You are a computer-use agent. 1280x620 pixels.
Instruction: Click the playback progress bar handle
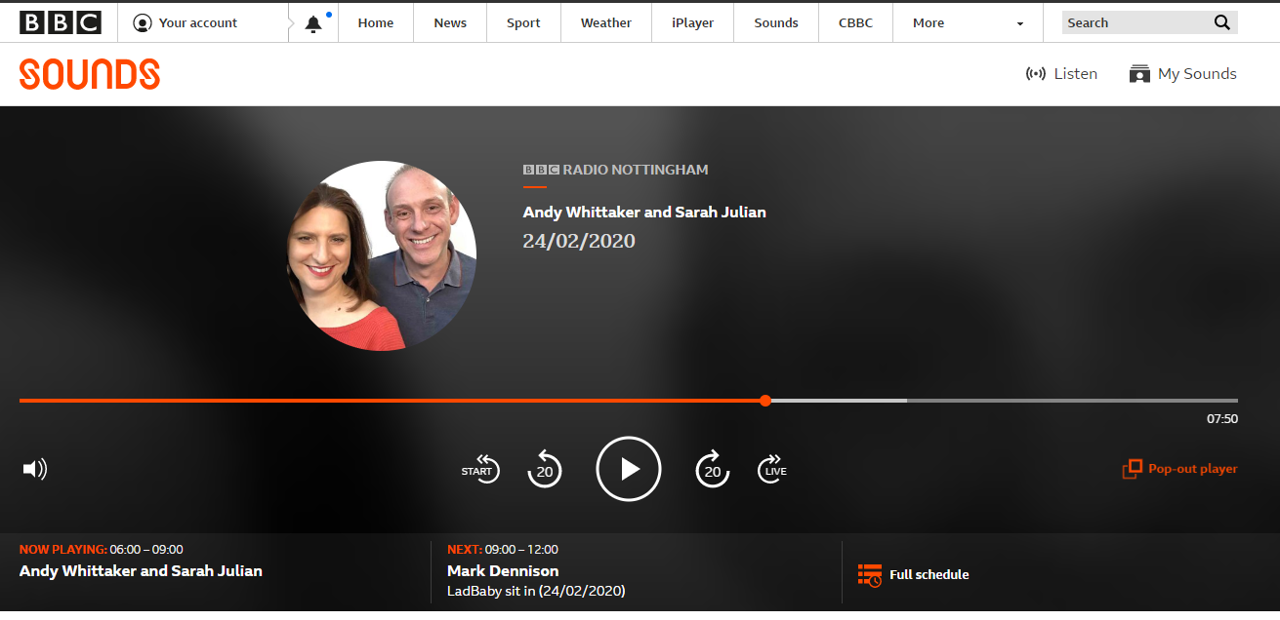click(765, 401)
